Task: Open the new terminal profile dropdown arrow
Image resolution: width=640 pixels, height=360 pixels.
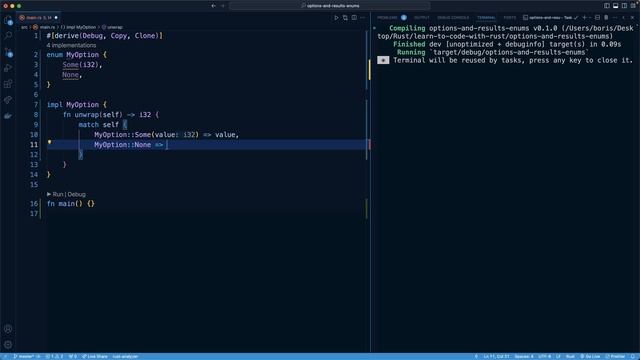Action: tap(590, 18)
